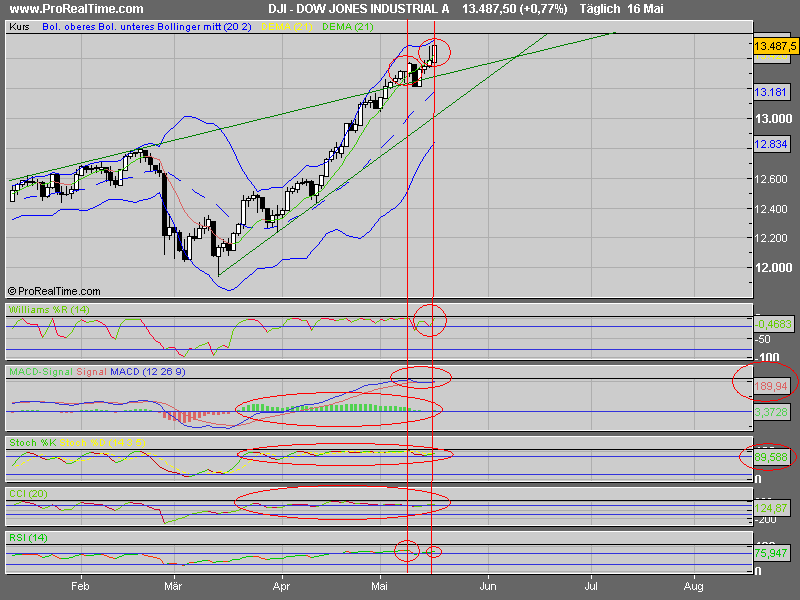The width and height of the screenshot is (800, 600).
Task: Click the Bol. unteres legend entry
Action: [x=126, y=27]
